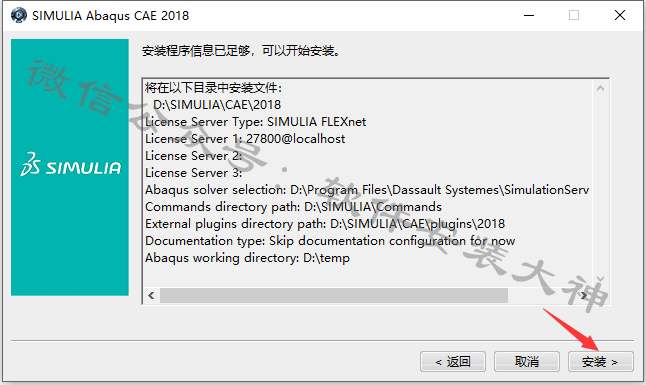This screenshot has width=646, height=385.
Task: Click the 取消 cancel button
Action: (x=527, y=362)
